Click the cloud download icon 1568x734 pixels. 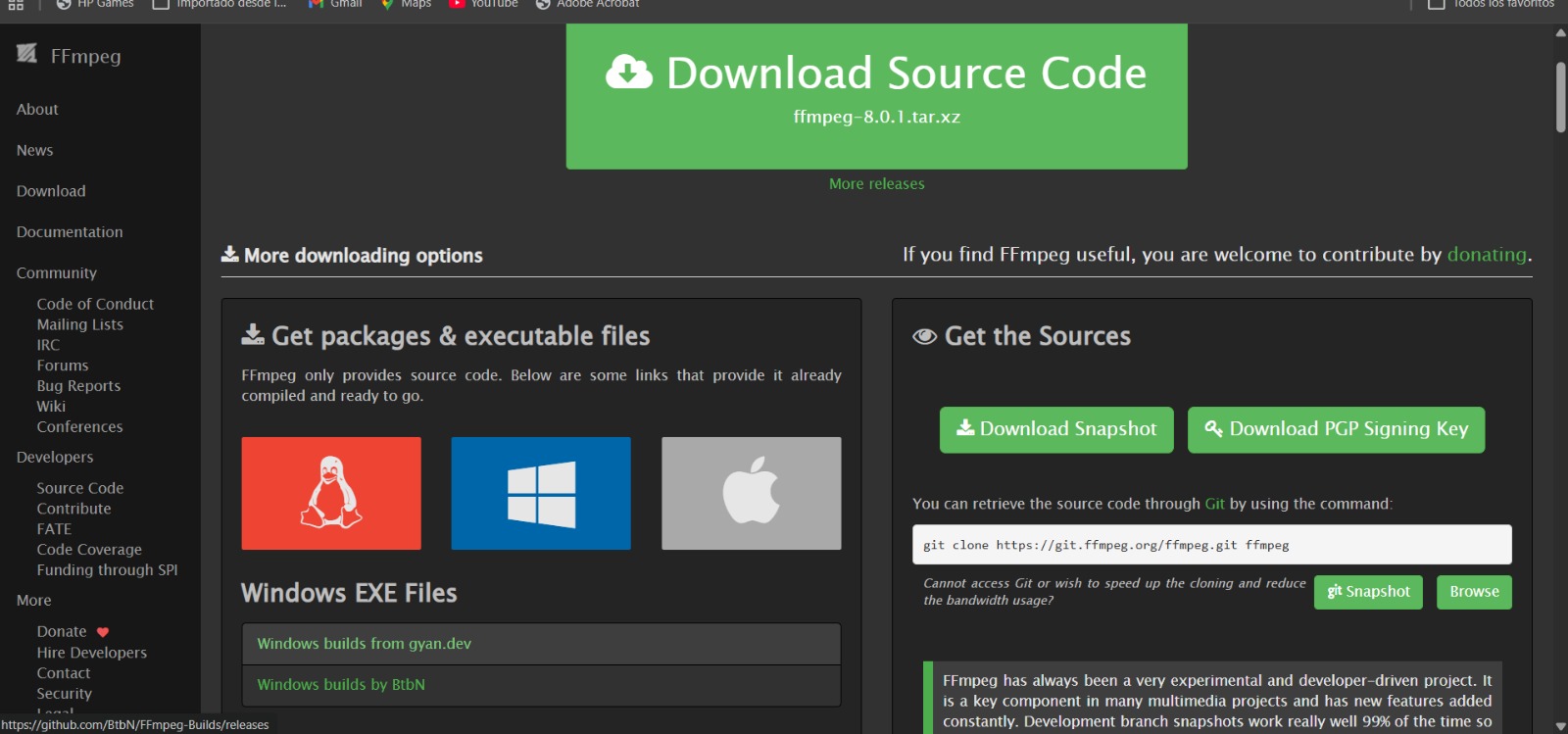coord(629,73)
